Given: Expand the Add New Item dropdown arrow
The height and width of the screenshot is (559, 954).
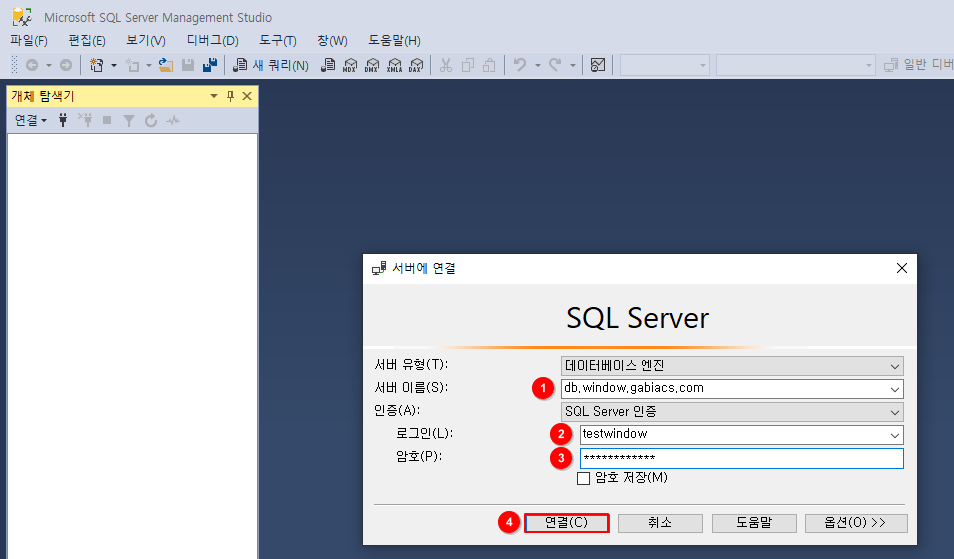Looking at the screenshot, I should (x=149, y=65).
